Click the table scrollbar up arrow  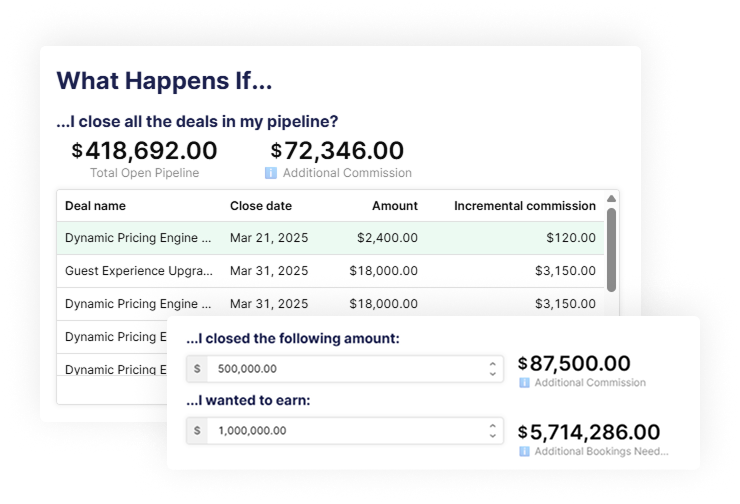click(611, 199)
